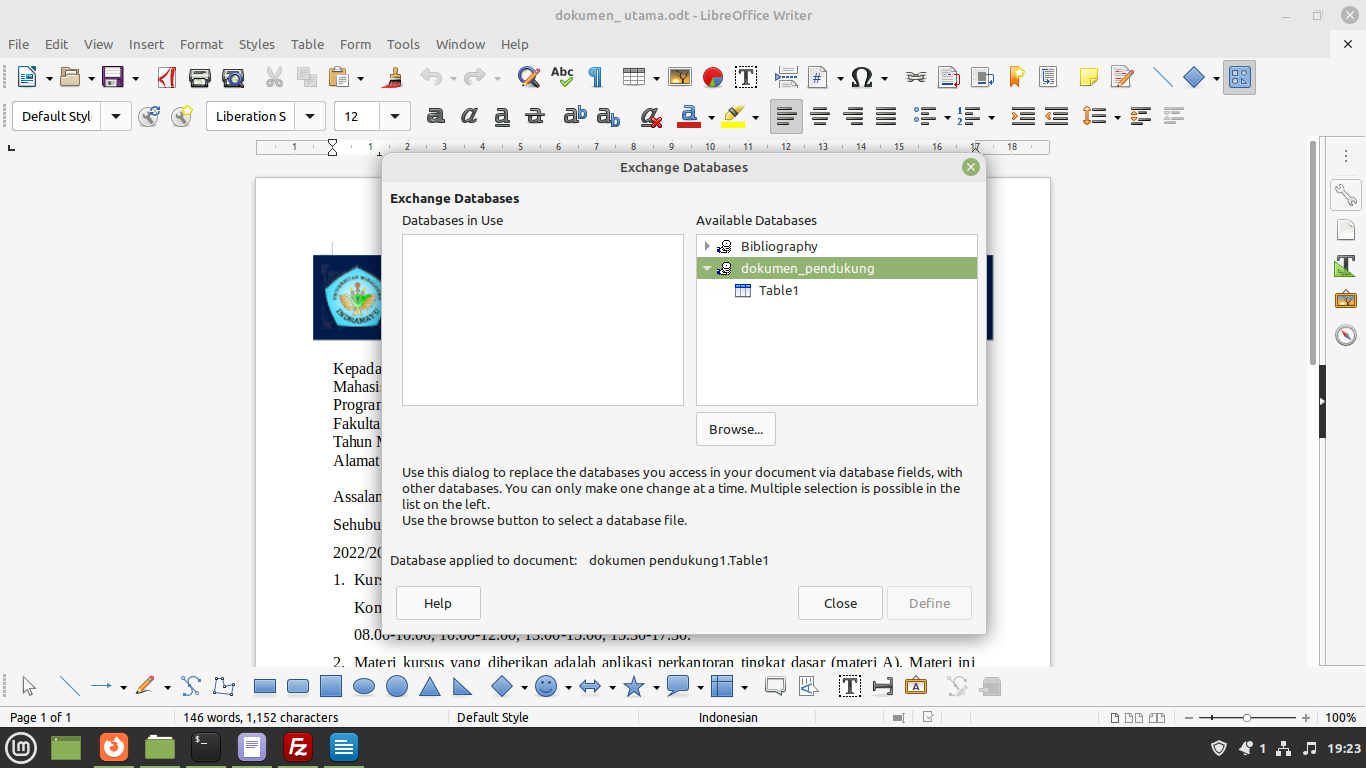Open the sidebar Gallery icon
Screen dimensions: 1366x768
(1345, 299)
